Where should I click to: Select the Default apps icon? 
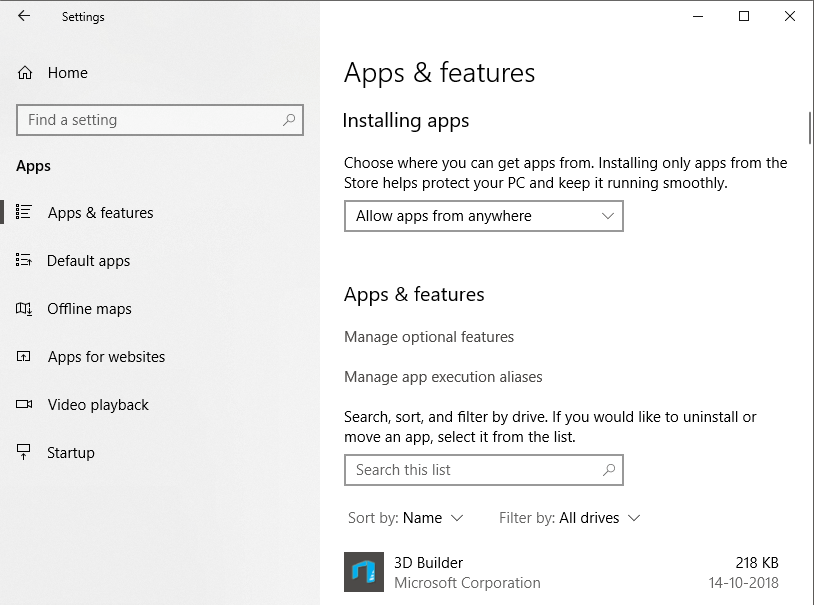24,261
